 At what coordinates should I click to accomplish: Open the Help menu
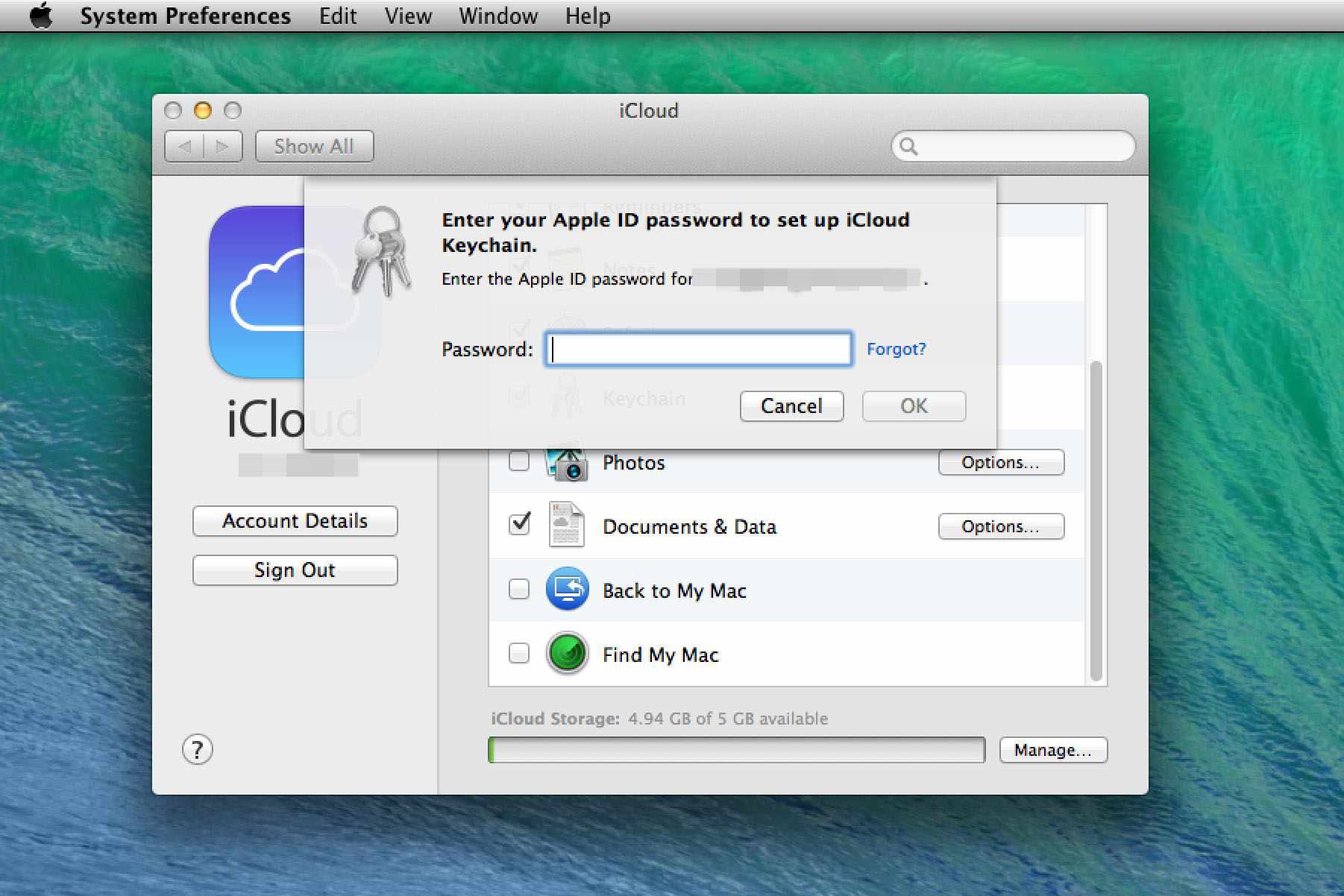pos(588,16)
